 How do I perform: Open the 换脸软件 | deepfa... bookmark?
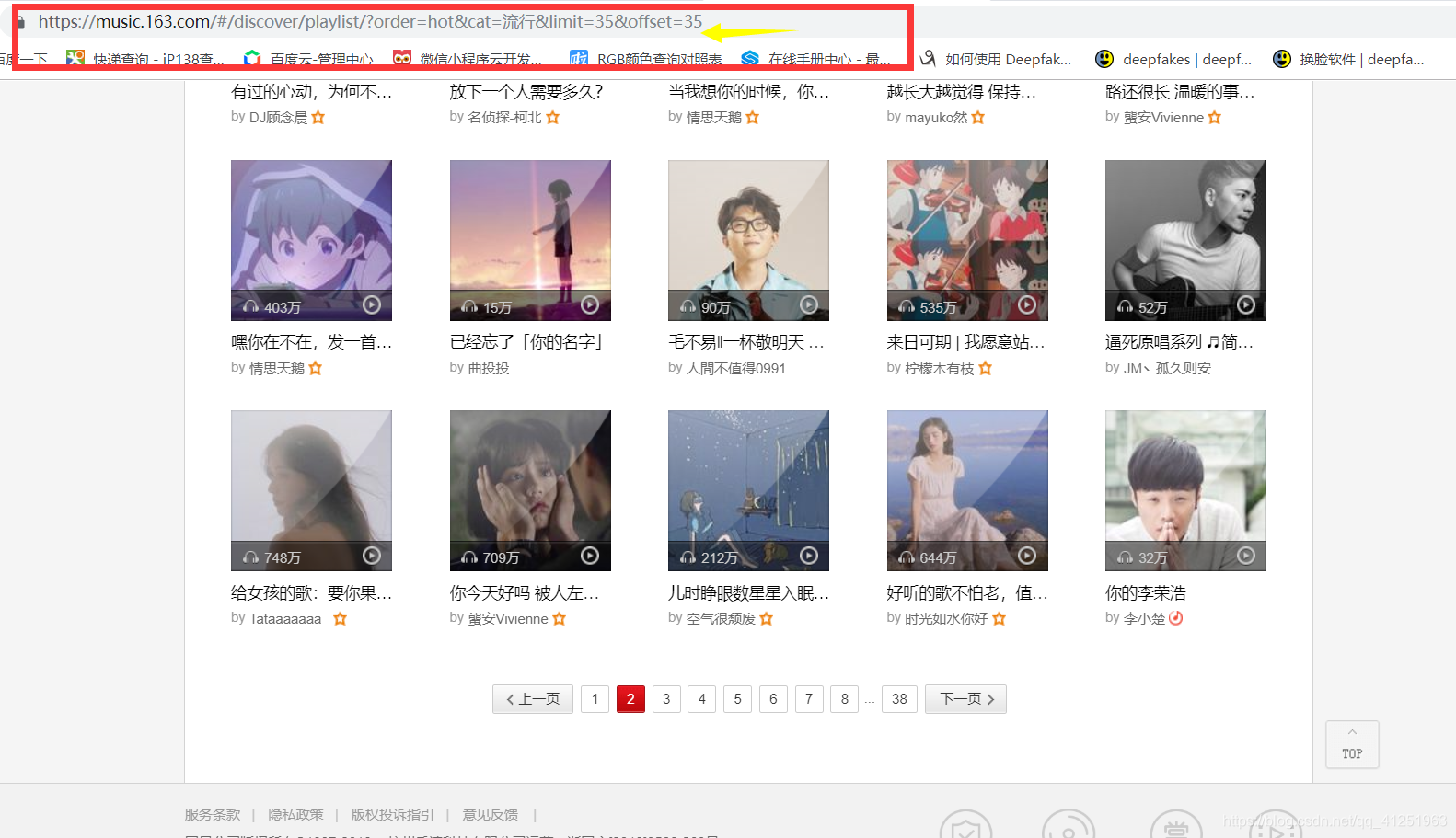coord(1348,59)
